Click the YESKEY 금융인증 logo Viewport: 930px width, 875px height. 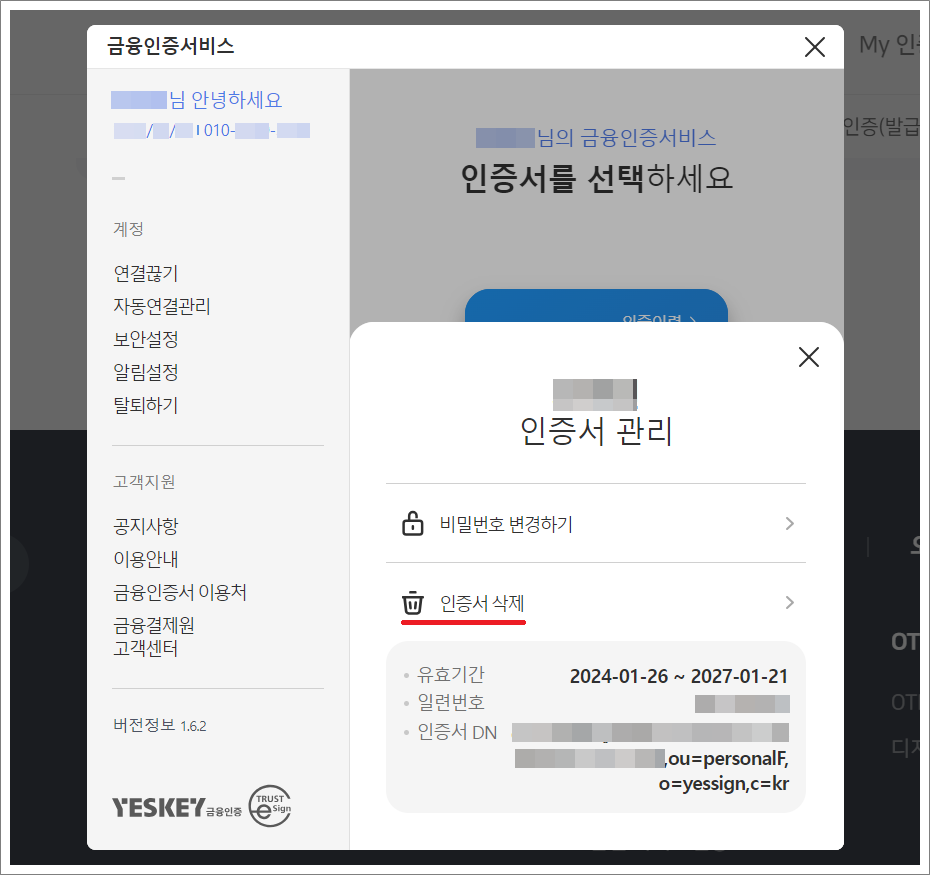(177, 807)
